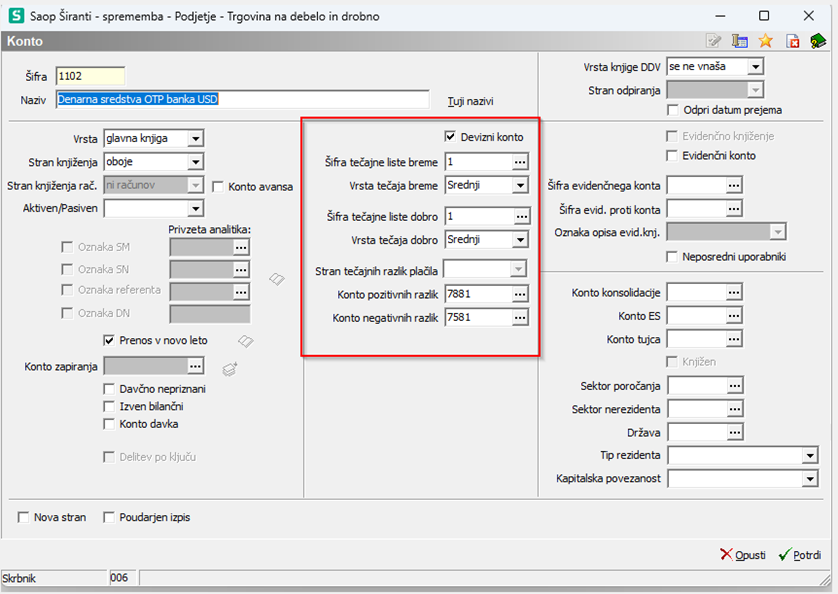Expand the Tip rezidenta dropdown
Screen dimensions: 838x594
coord(810,456)
